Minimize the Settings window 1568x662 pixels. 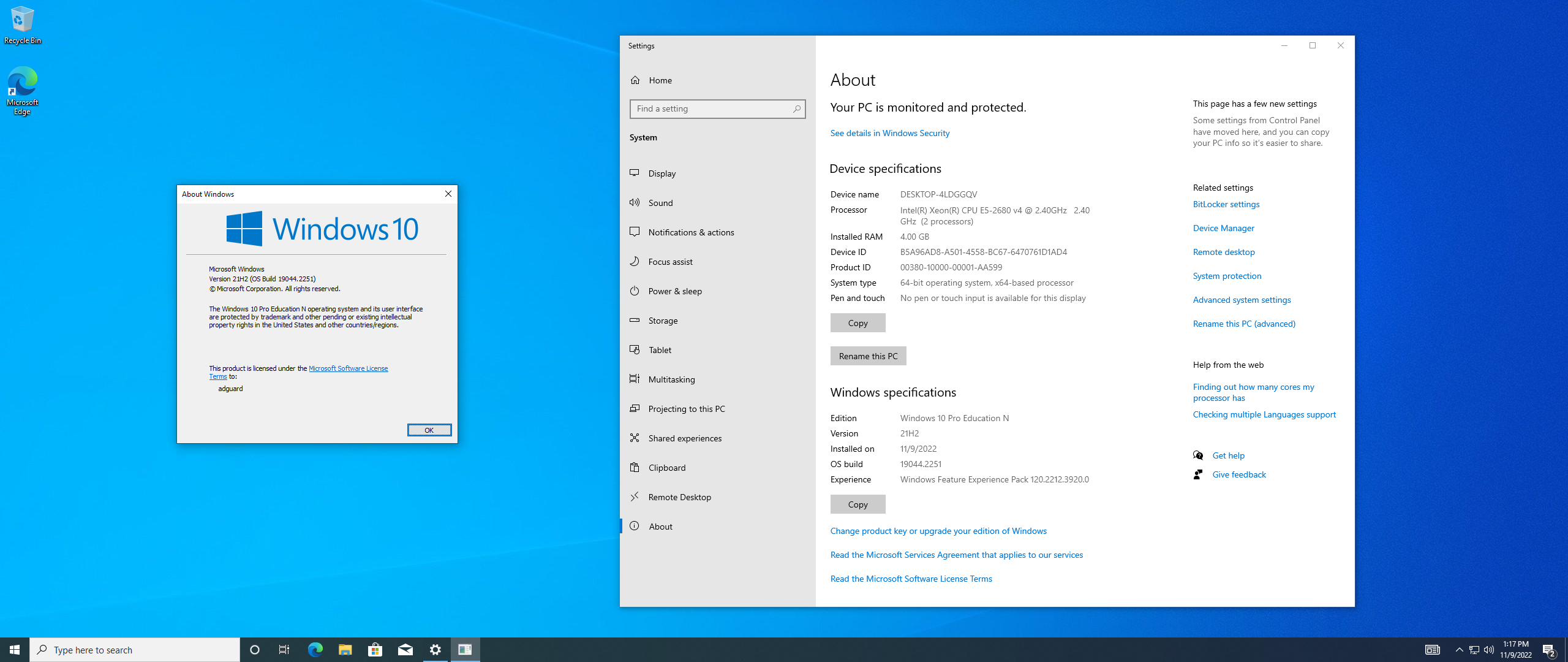click(x=1284, y=45)
